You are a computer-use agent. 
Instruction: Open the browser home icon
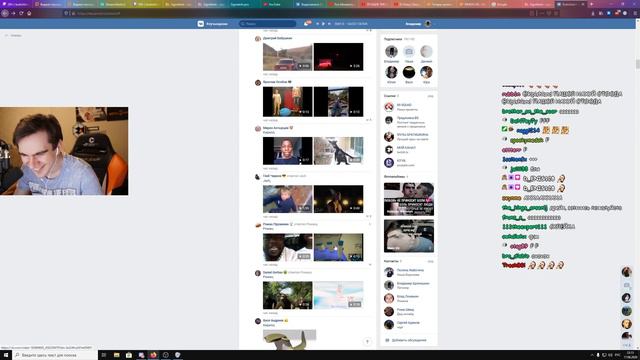click(x=29, y=13)
